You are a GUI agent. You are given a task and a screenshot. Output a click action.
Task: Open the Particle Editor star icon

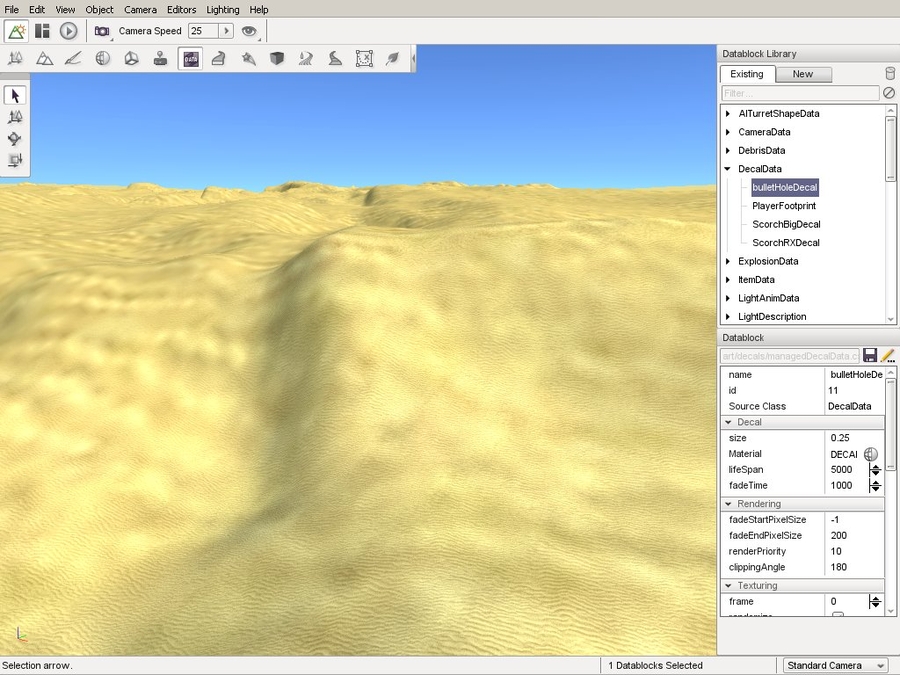pyautogui.click(x=248, y=59)
